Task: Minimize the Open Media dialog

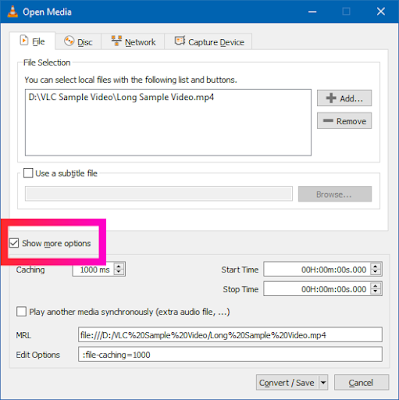Action: click(x=312, y=12)
